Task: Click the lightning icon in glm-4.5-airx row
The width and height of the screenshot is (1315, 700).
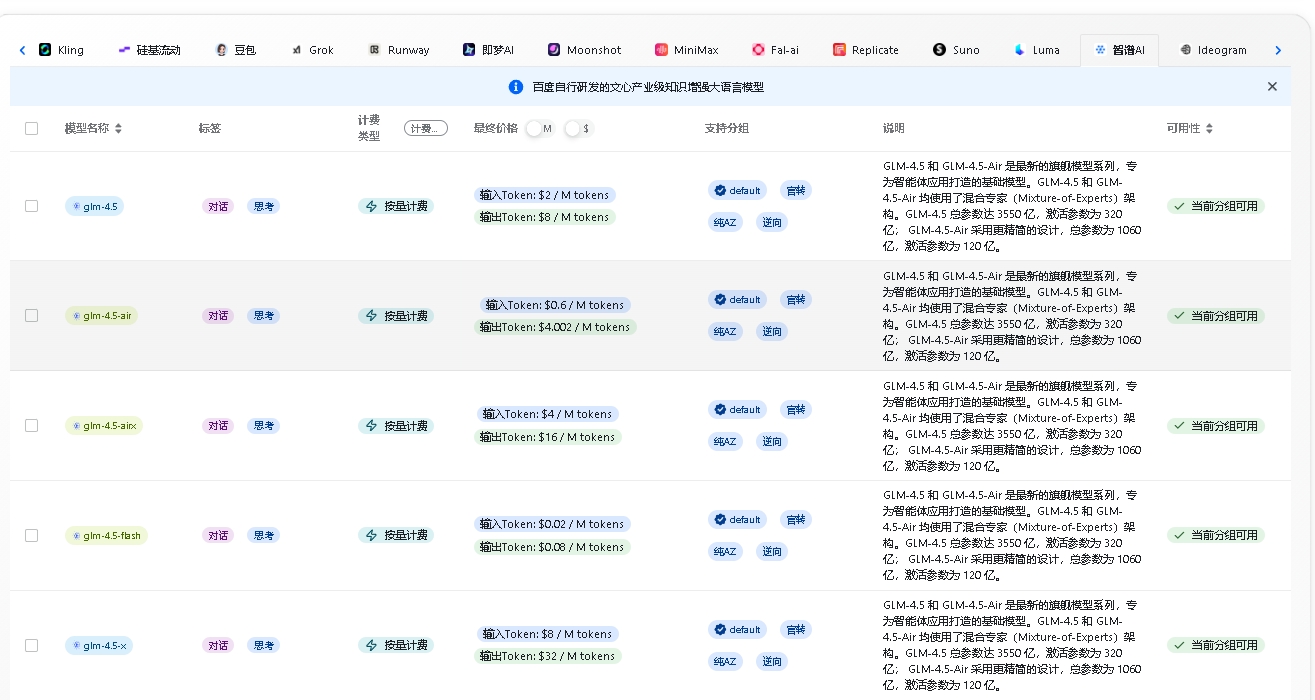Action: point(372,426)
